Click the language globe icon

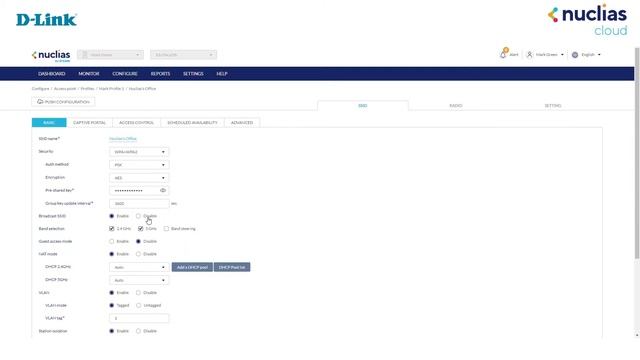(x=575, y=55)
